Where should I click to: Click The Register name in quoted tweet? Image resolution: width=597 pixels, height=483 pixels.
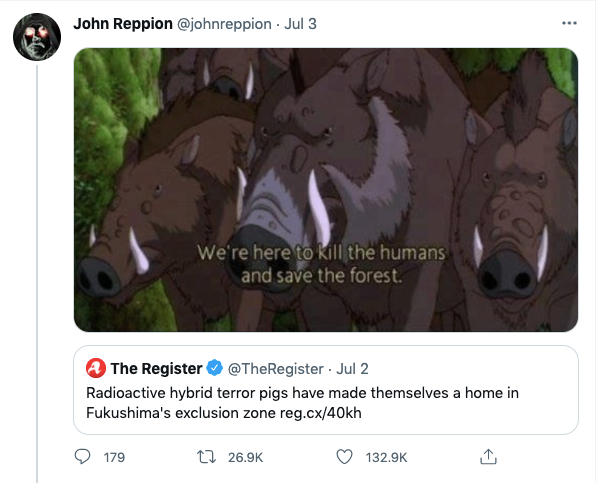coord(156,368)
